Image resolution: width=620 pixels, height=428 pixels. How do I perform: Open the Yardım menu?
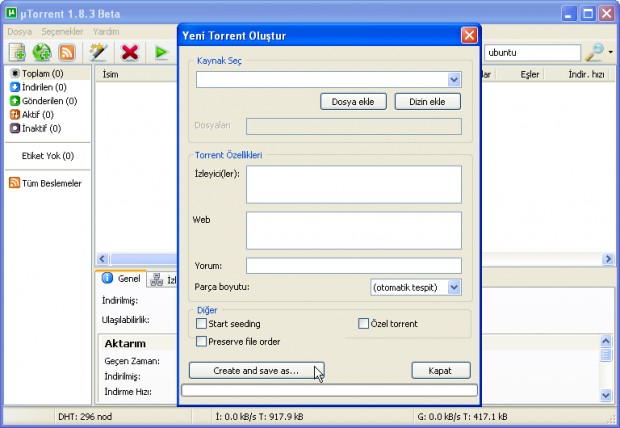(x=106, y=32)
